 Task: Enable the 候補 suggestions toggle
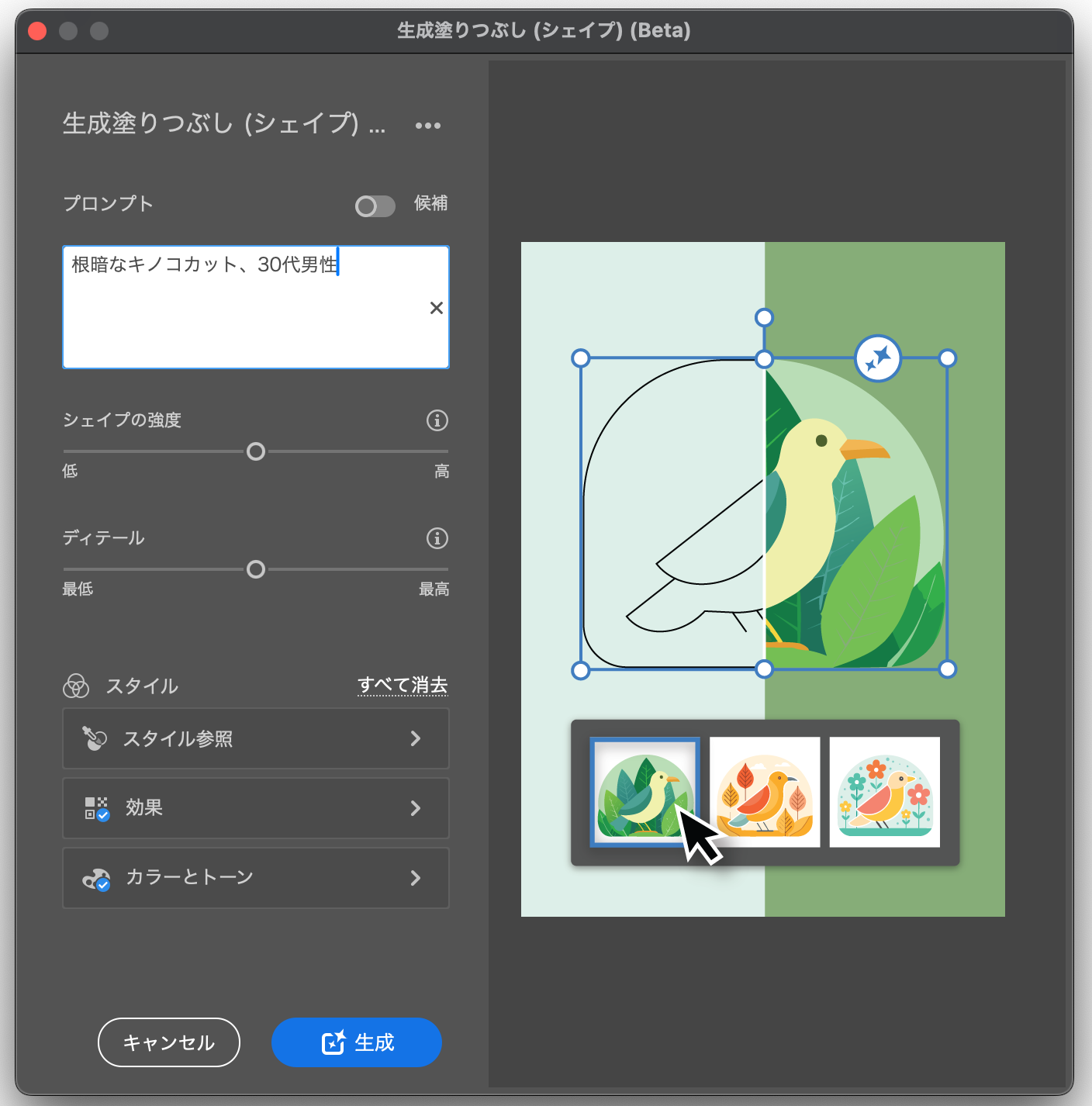click(375, 206)
